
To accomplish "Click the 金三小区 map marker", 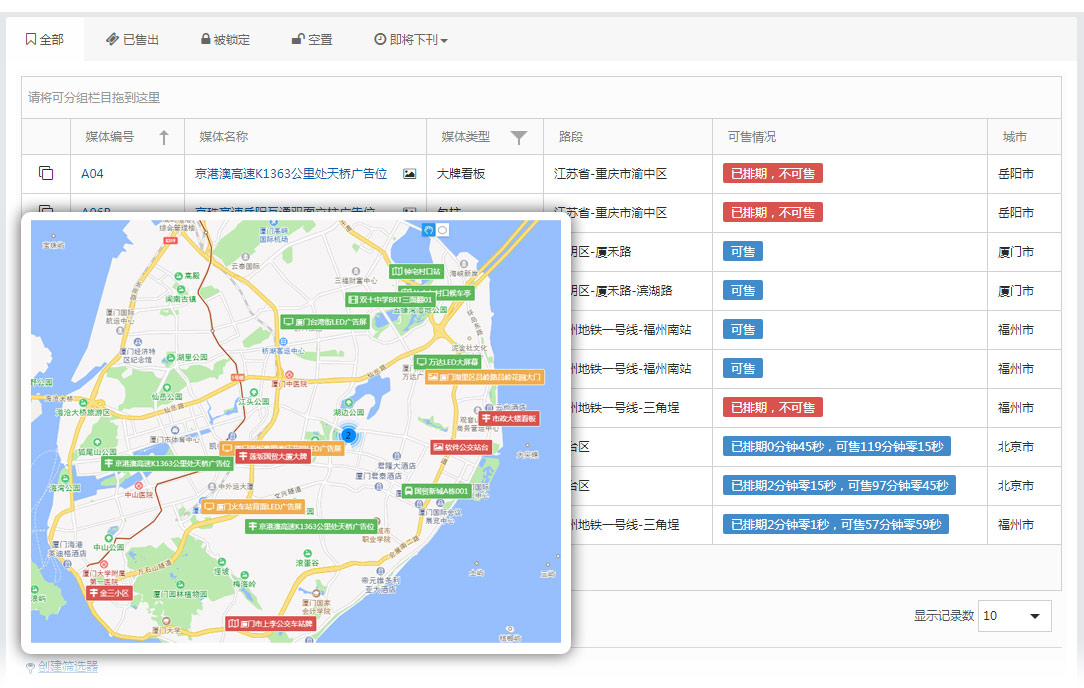I will tap(109, 593).
